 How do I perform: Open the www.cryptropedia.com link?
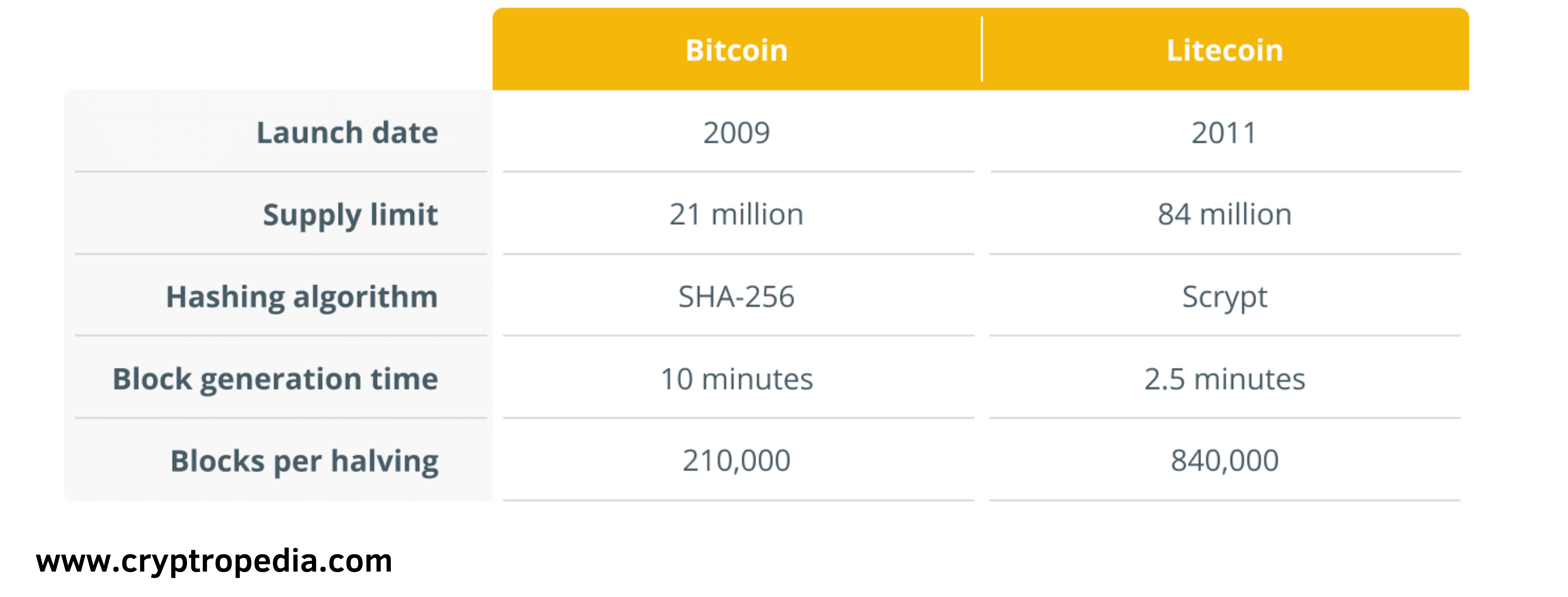tap(214, 560)
